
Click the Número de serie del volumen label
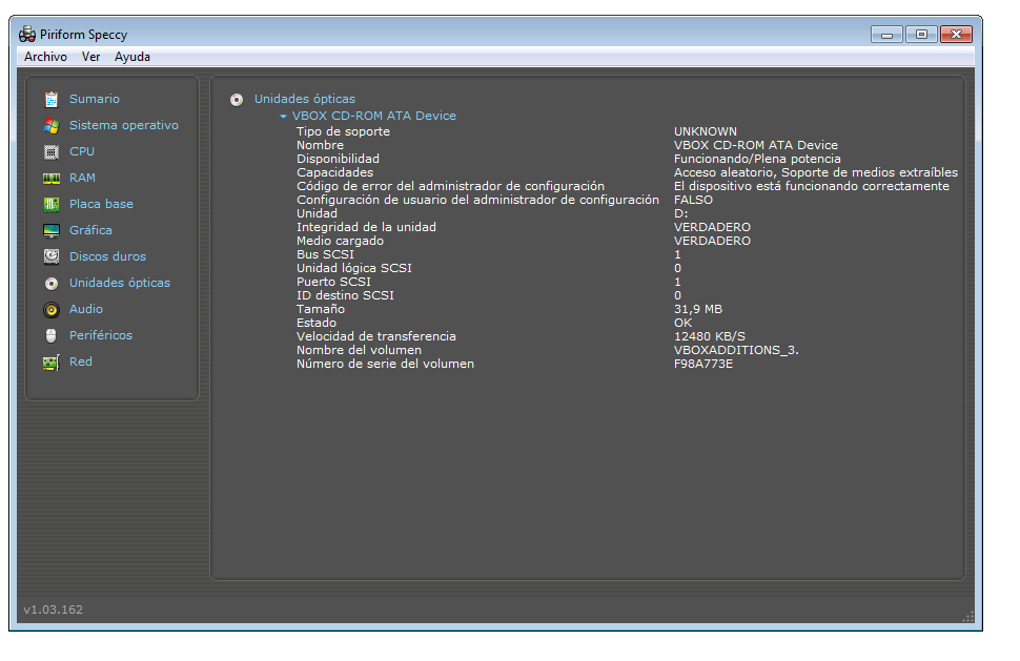coord(385,364)
